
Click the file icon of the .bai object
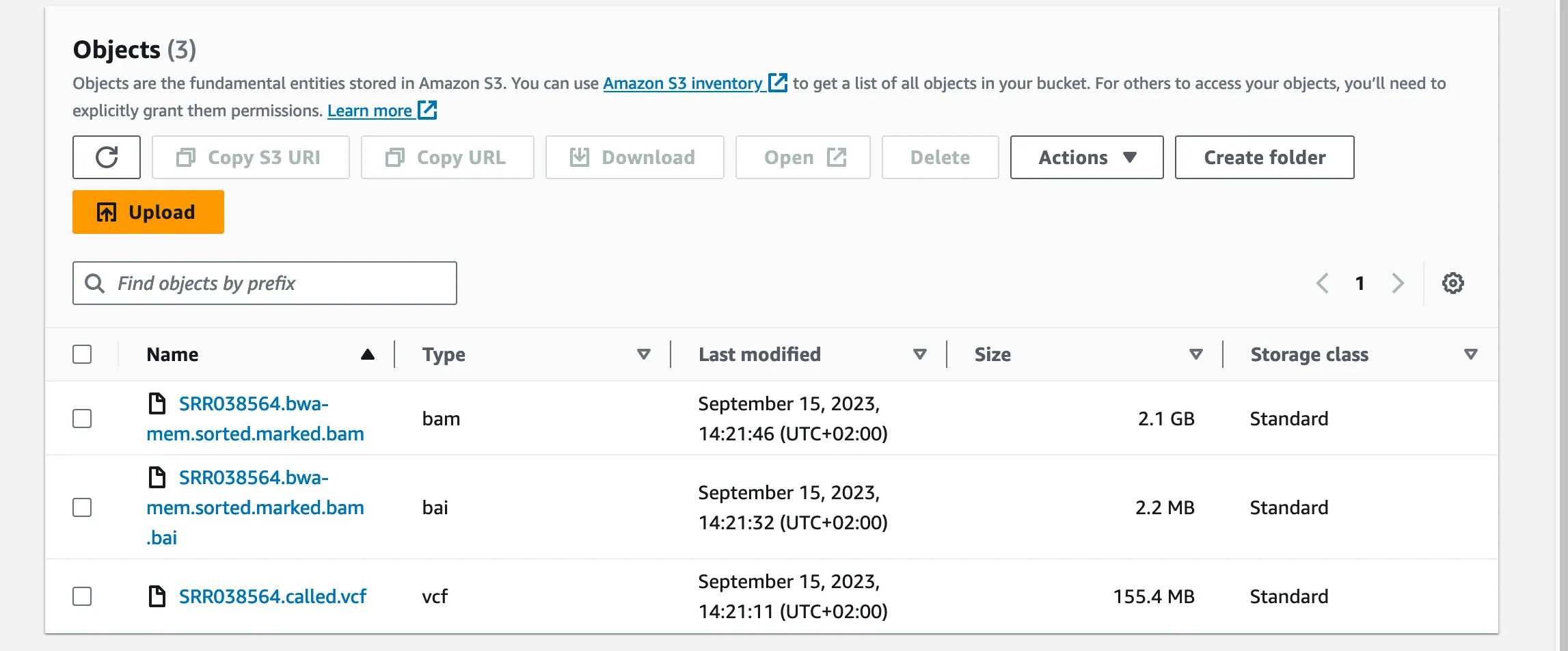click(157, 477)
